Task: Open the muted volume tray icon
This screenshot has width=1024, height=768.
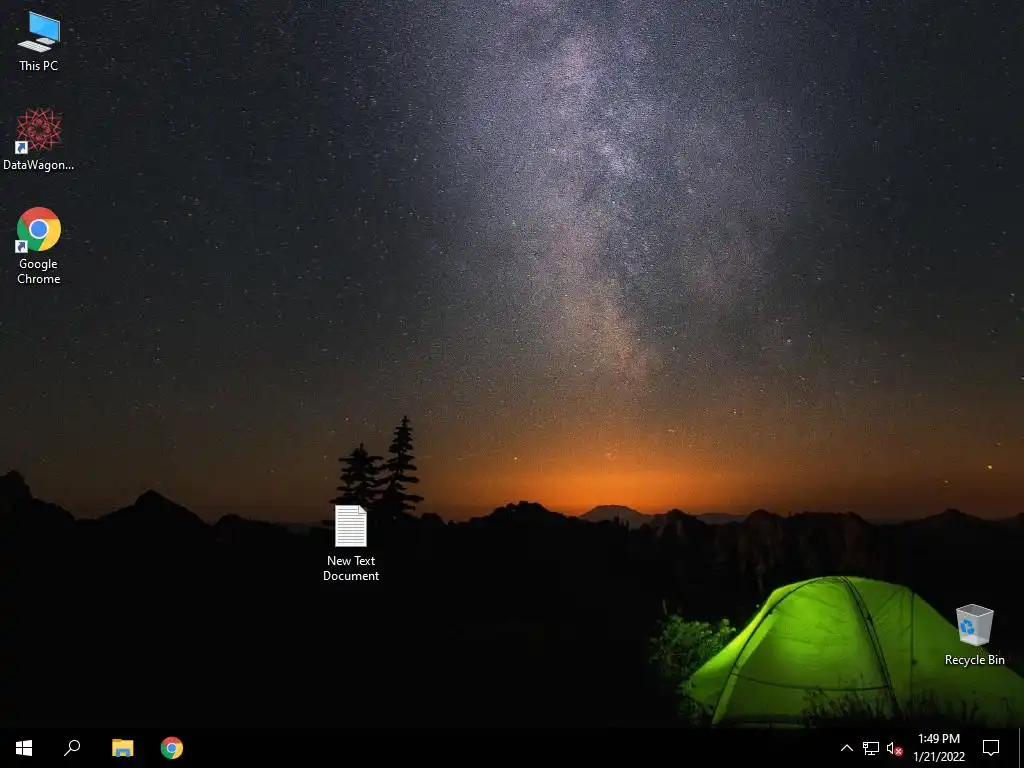Action: click(894, 748)
